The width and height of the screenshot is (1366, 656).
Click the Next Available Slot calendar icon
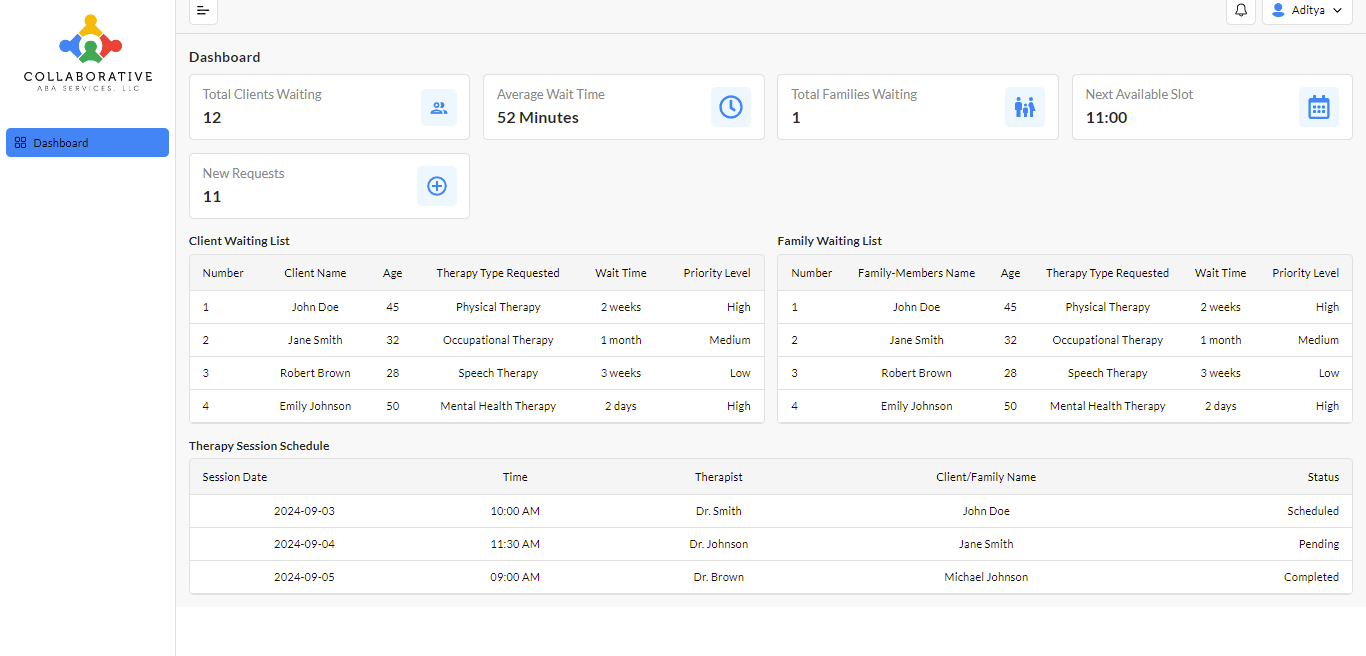[1319, 107]
